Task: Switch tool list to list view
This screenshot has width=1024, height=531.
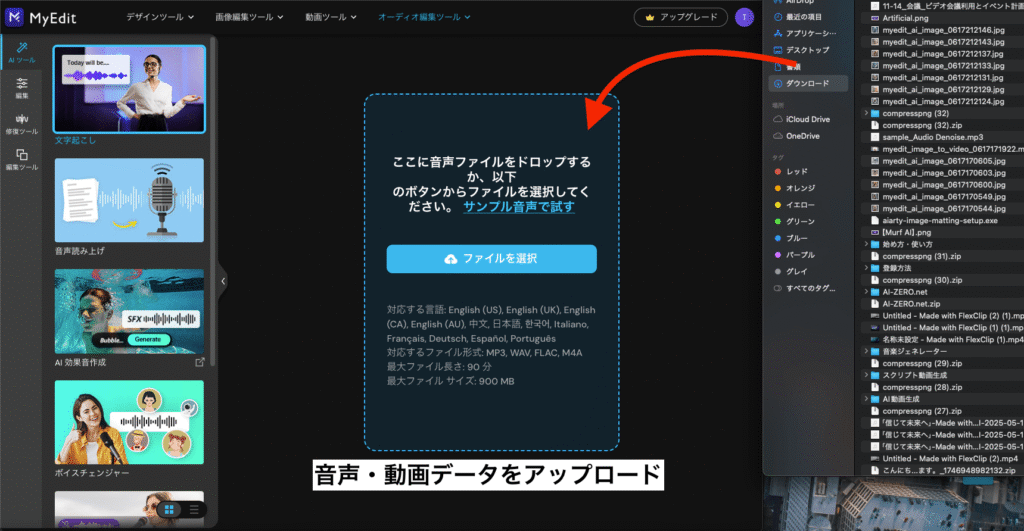Action: click(x=194, y=509)
